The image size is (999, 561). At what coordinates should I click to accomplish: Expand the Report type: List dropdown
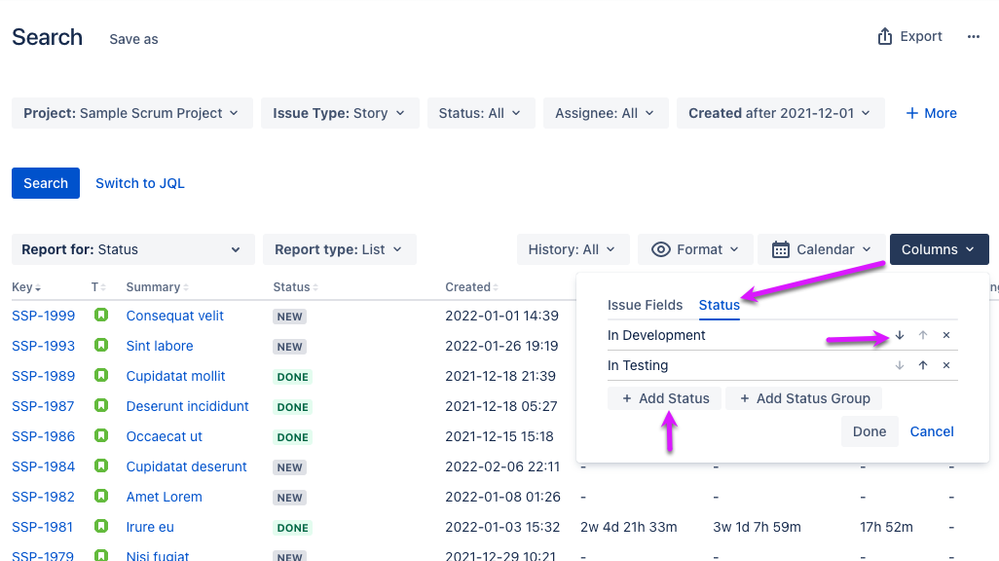[x=339, y=250]
